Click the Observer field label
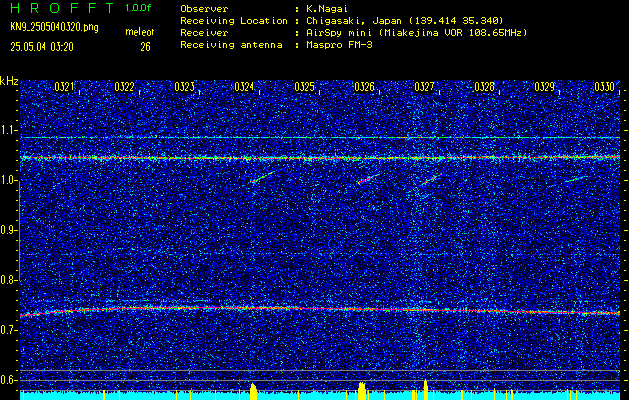629x400 pixels. [204, 9]
